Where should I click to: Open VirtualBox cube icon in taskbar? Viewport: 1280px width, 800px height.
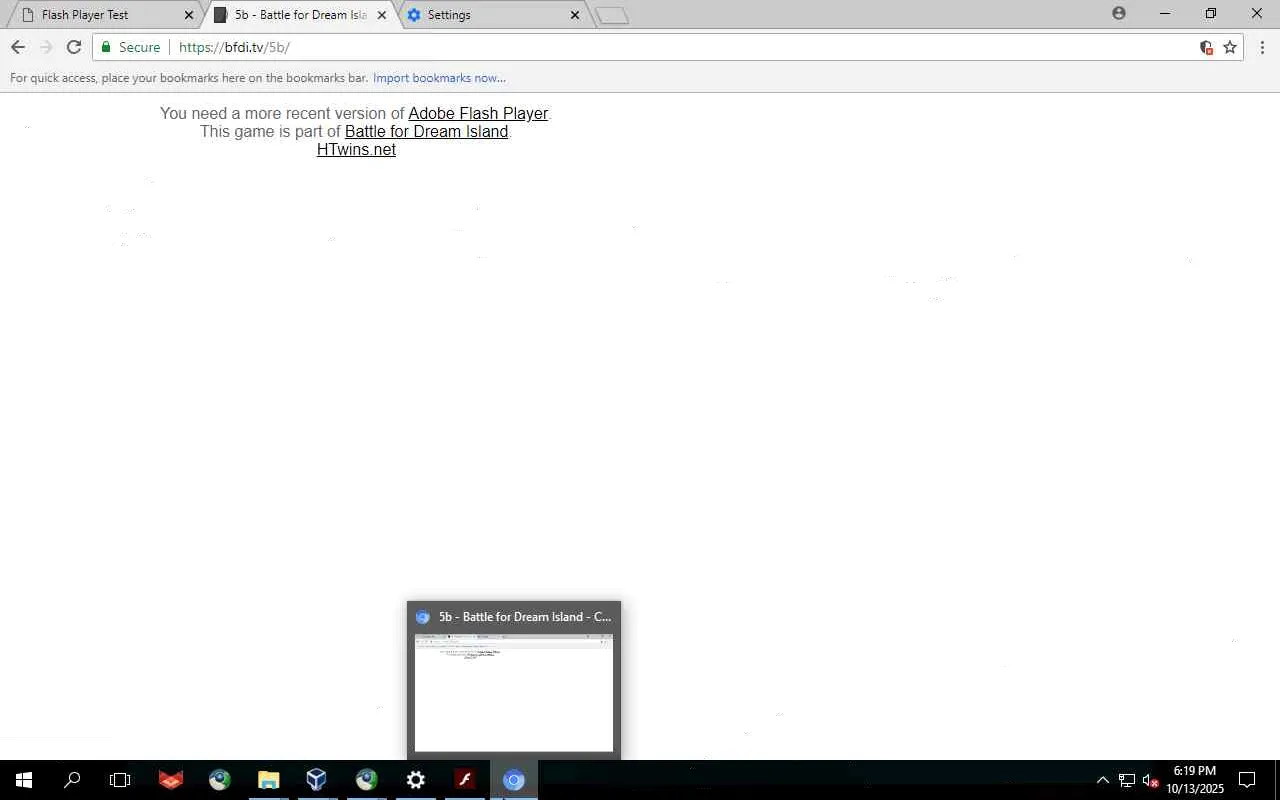tap(317, 780)
